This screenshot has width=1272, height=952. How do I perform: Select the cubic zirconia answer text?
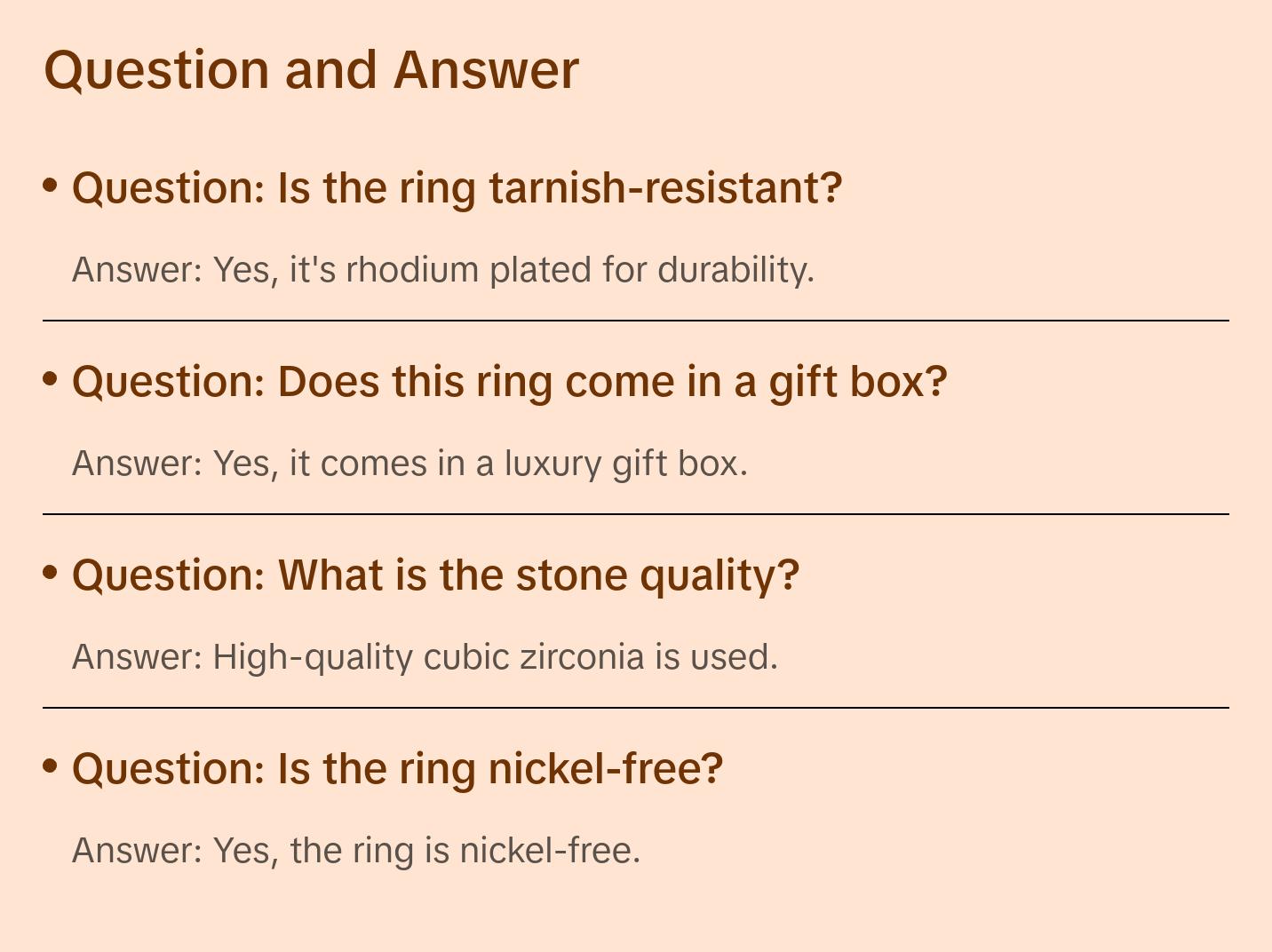coord(425,657)
